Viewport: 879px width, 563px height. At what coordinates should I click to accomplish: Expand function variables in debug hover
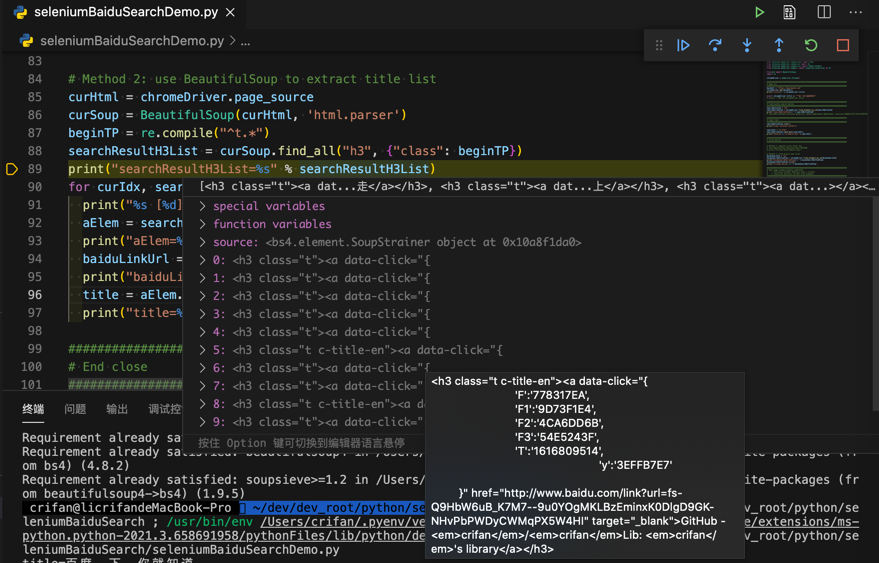coord(202,224)
